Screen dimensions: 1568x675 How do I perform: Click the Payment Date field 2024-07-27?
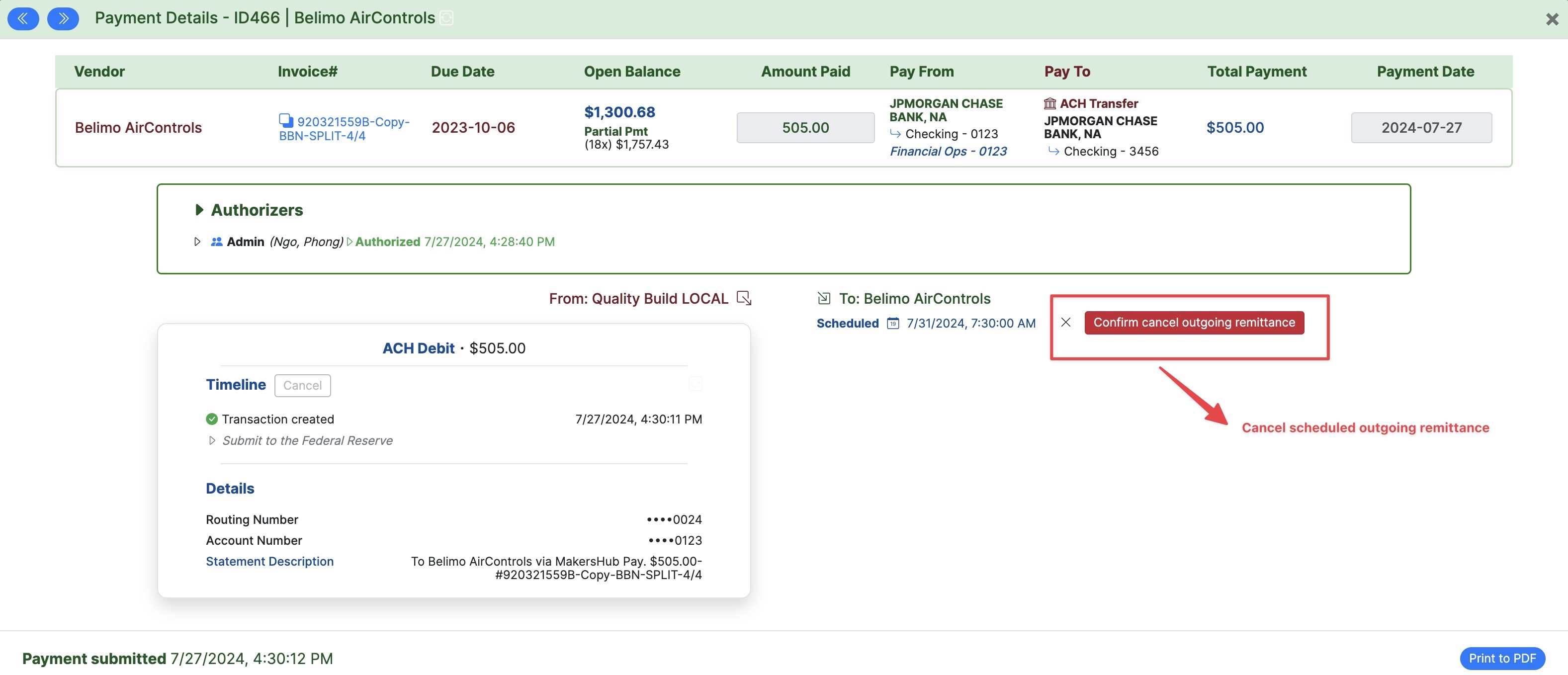click(1421, 128)
